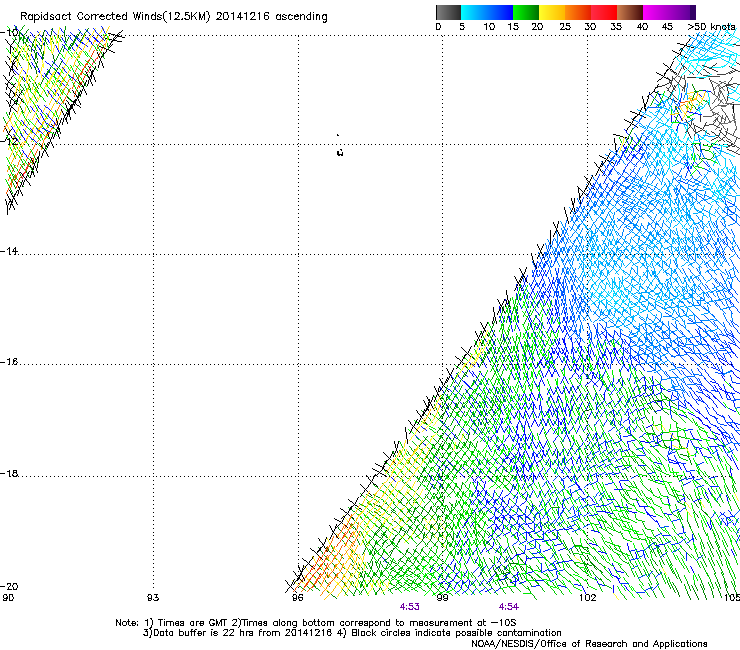This screenshot has width=740, height=650.
Task: Click the purple '4:54' swath time label
Action: (508, 607)
